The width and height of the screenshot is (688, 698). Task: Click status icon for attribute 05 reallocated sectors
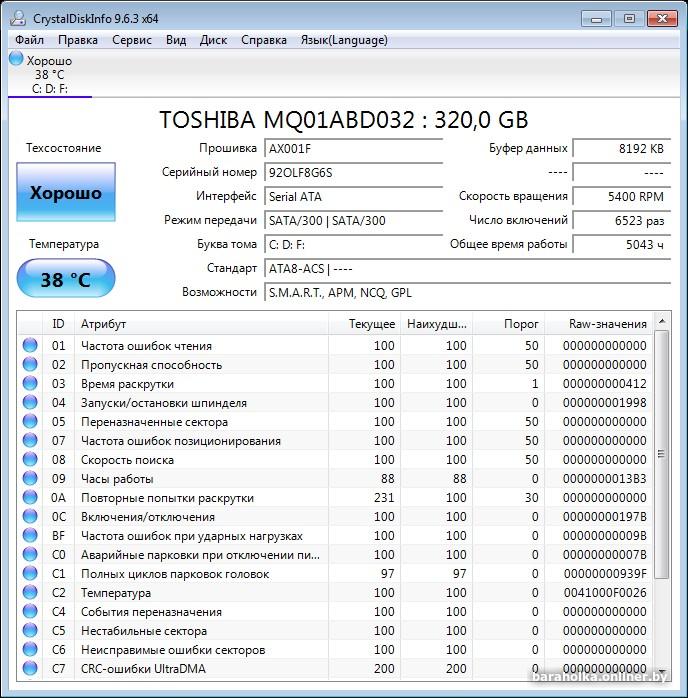click(30, 422)
